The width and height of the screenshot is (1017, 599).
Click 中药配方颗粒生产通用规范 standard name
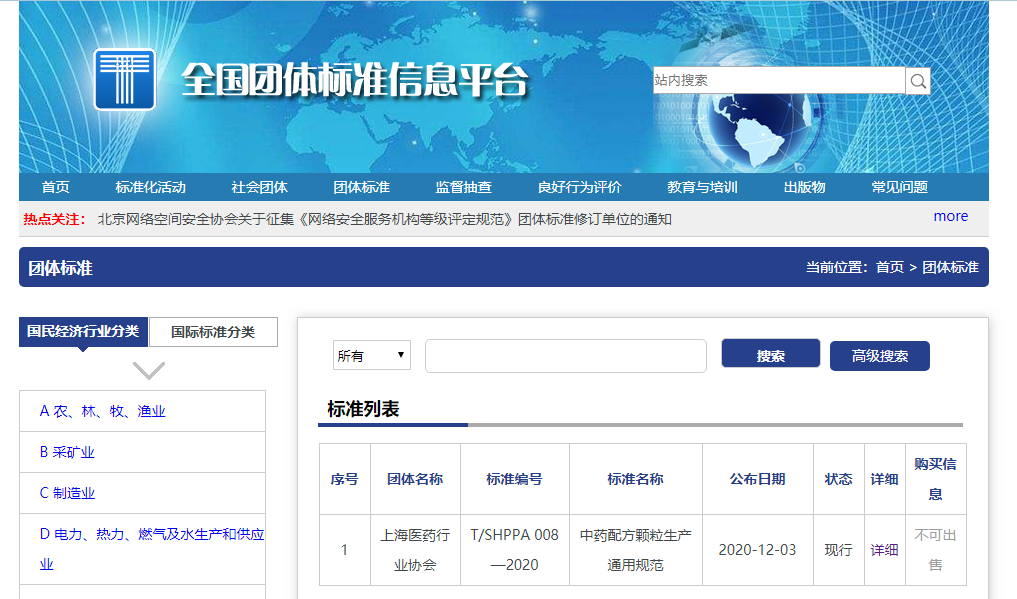[x=636, y=550]
